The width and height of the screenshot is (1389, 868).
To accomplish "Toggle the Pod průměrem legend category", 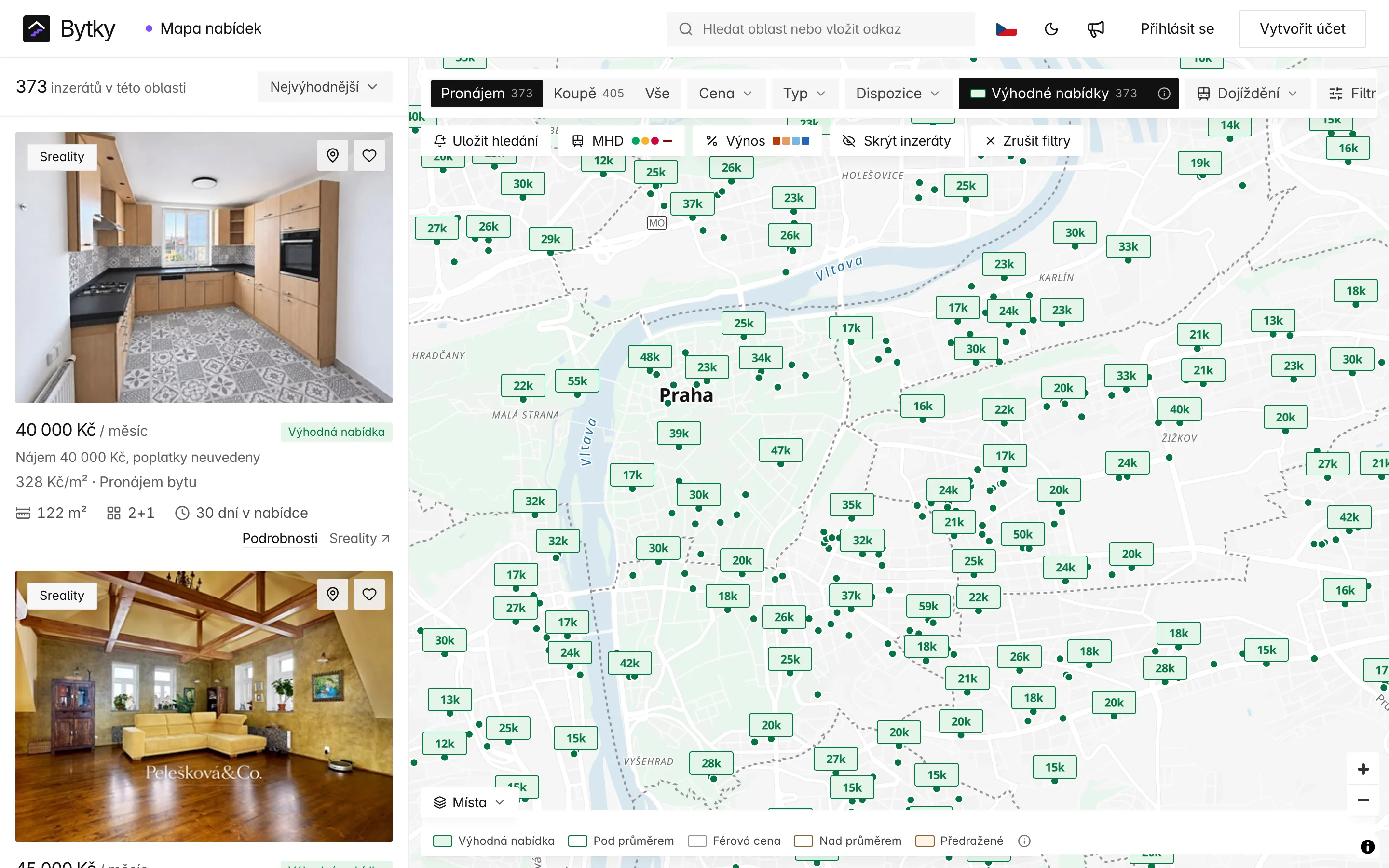I will pyautogui.click(x=621, y=841).
